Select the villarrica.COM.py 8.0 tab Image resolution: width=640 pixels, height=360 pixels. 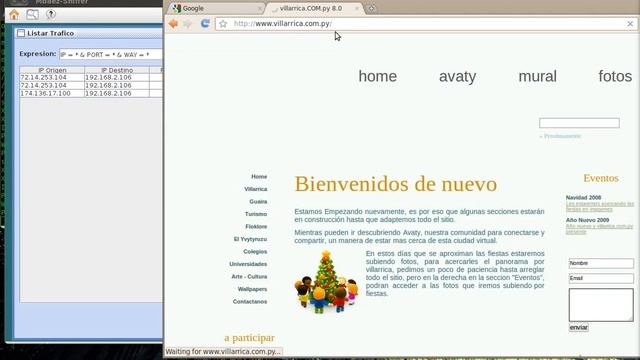click(314, 8)
